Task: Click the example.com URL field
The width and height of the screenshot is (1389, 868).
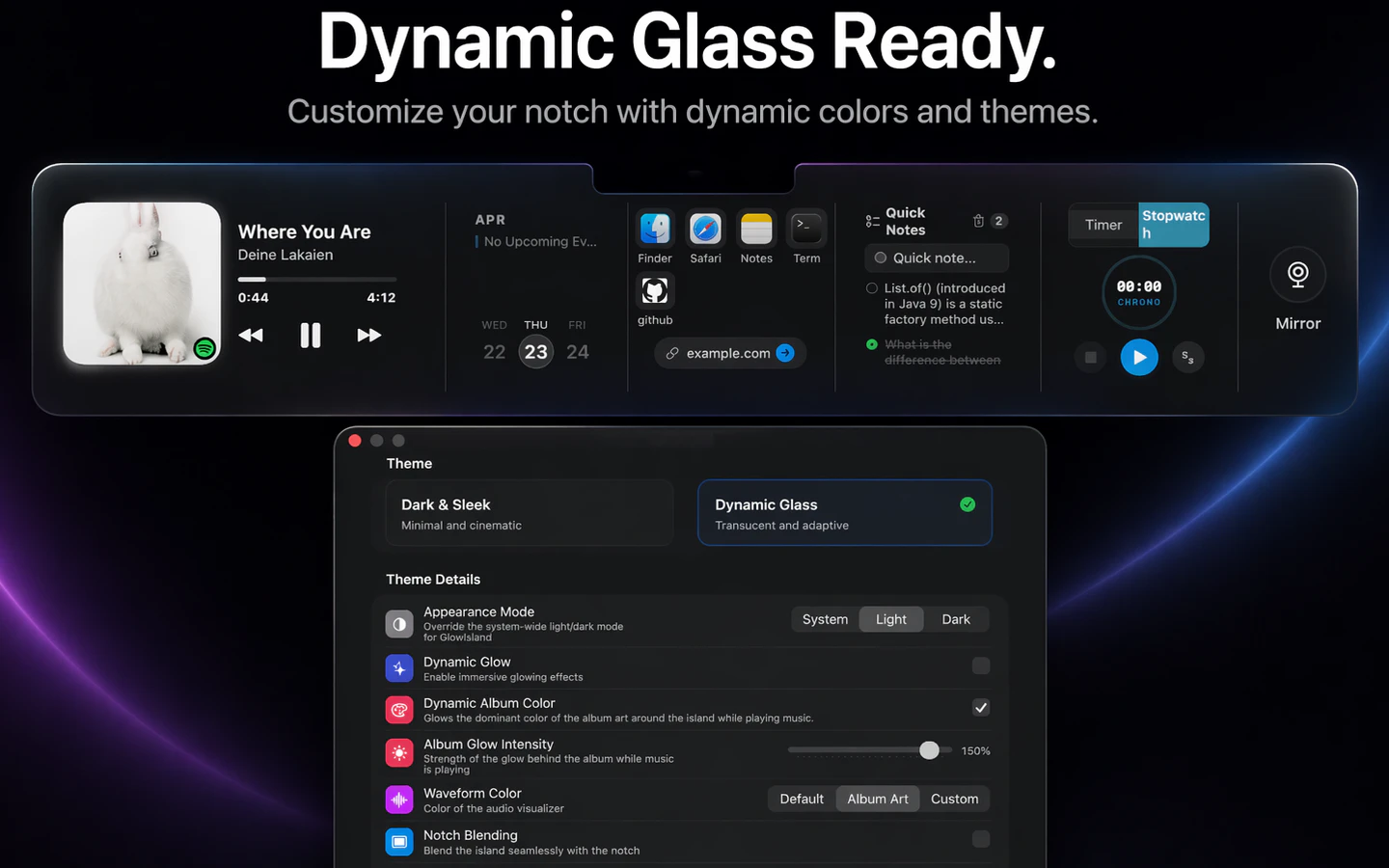Action: [730, 353]
